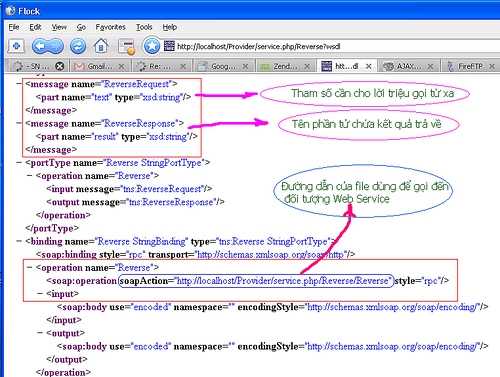
Task: Switch to the AJAX tab
Action: pyautogui.click(x=409, y=66)
